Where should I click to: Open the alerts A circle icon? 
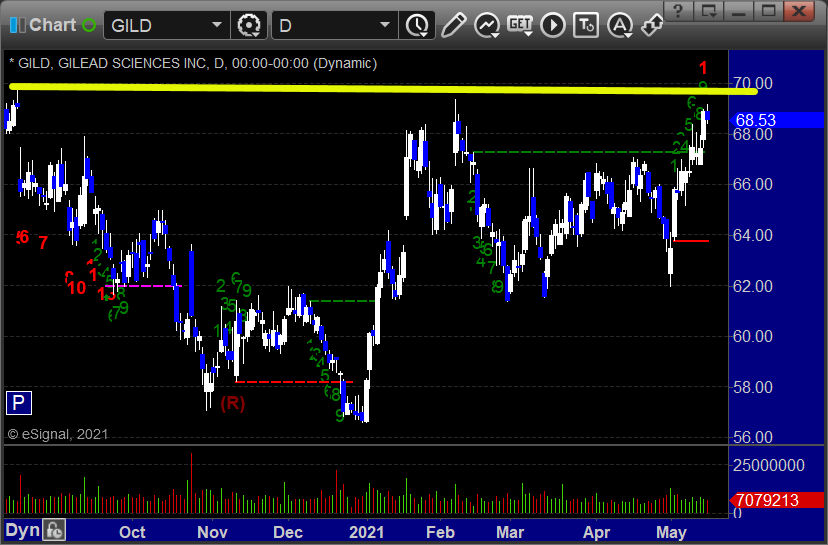click(x=620, y=25)
